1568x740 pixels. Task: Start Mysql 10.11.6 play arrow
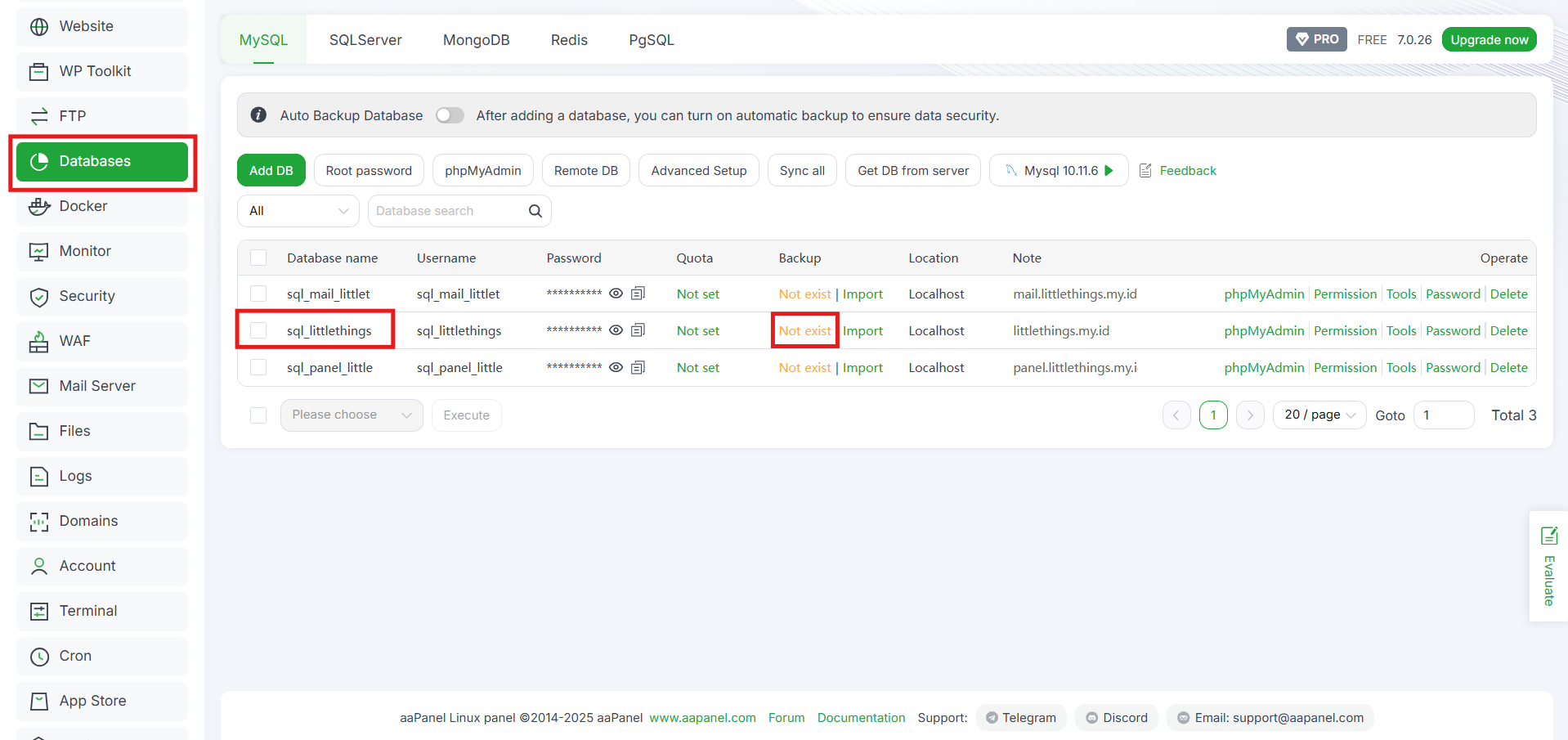coord(1109,170)
